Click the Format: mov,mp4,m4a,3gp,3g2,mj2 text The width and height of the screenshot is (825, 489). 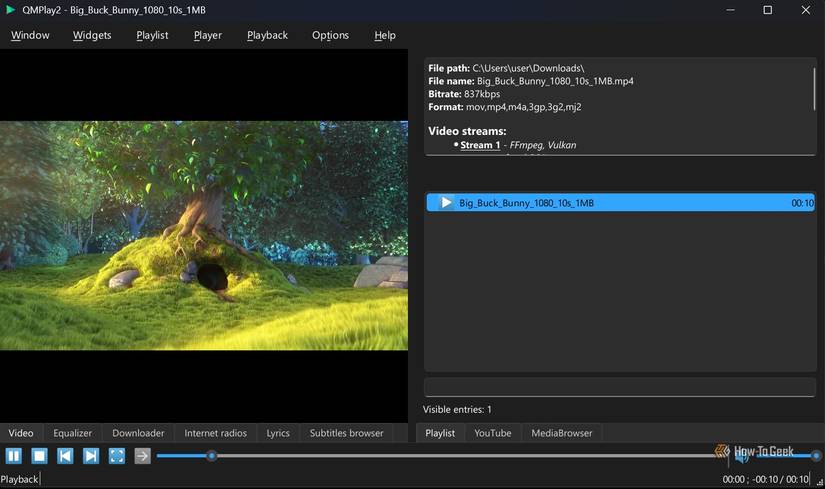505,107
